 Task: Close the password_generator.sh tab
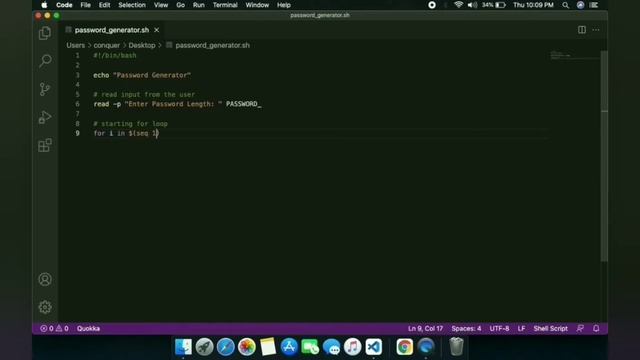click(x=157, y=30)
